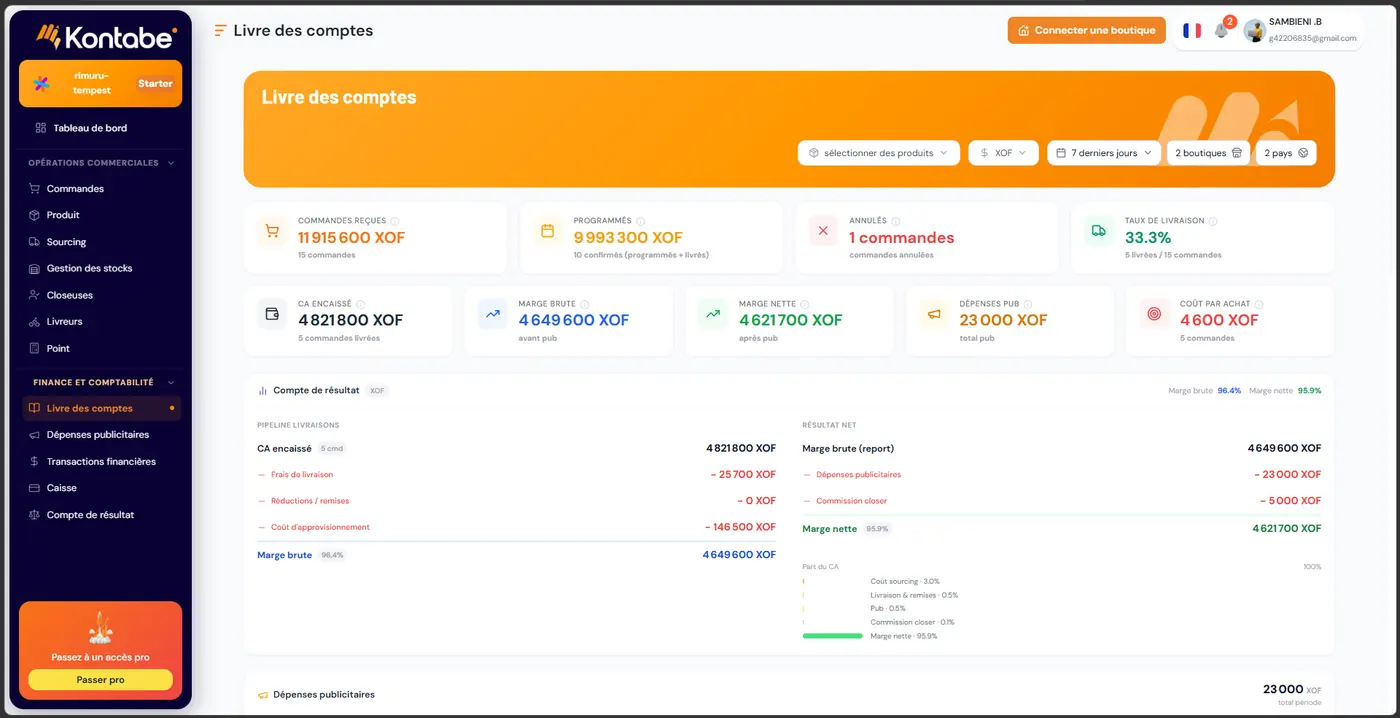Click the megaphone icon on Dépenses pub card
This screenshot has width=1400, height=718.
coord(934,314)
